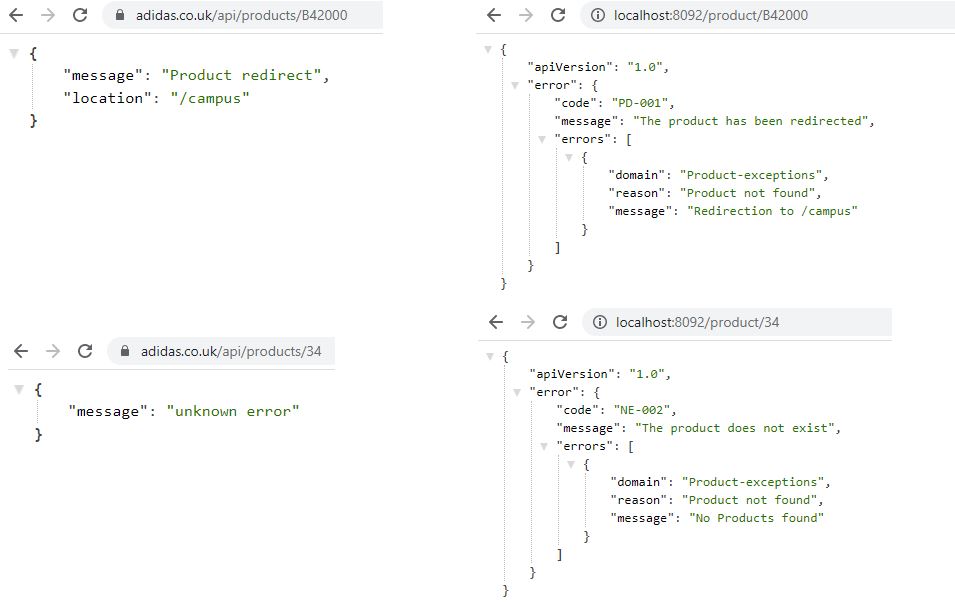Reload the adidas.co.uk/api/products/B42000 page
Viewport: 955px width, 604px height.
(x=80, y=15)
